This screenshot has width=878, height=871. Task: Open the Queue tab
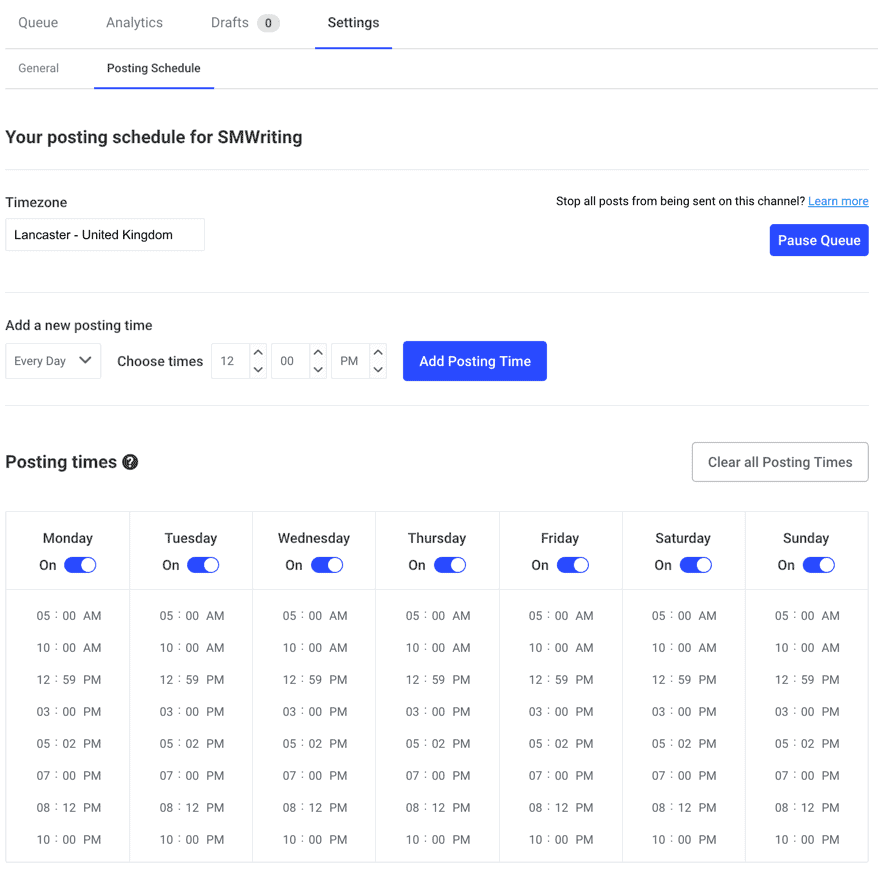pyautogui.click(x=38, y=22)
